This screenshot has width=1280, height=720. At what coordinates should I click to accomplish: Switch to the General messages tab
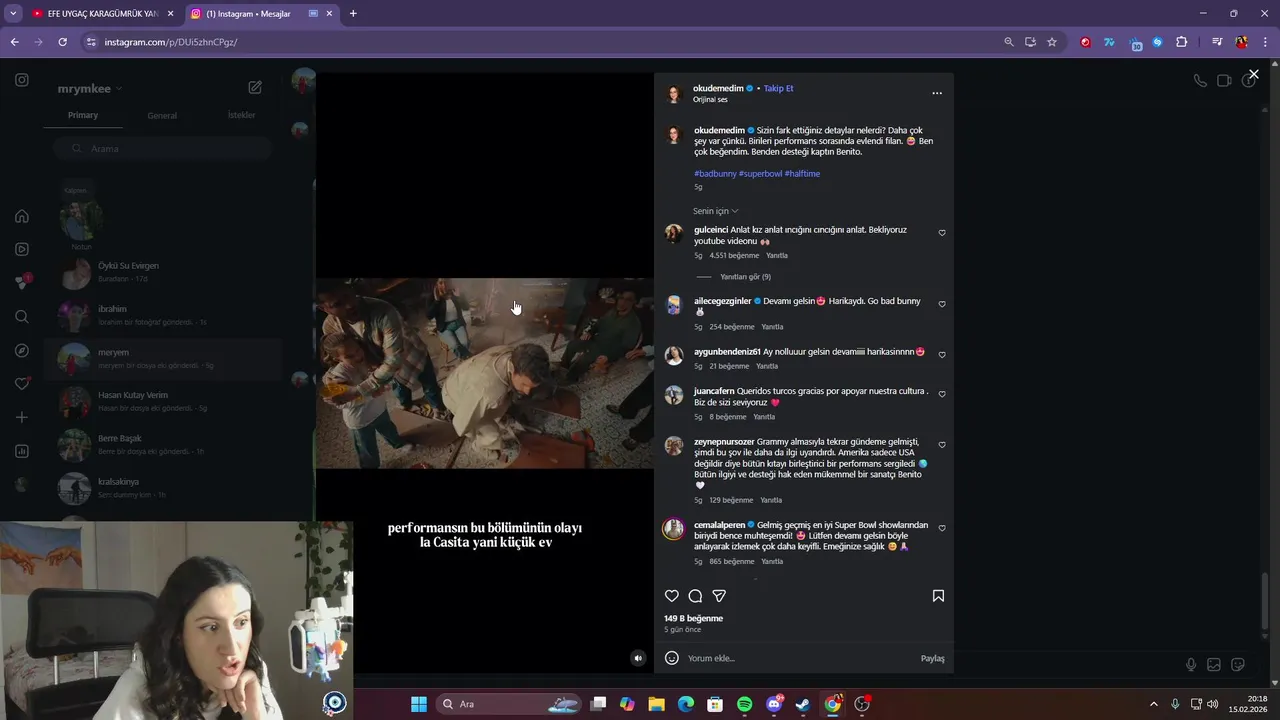point(162,116)
